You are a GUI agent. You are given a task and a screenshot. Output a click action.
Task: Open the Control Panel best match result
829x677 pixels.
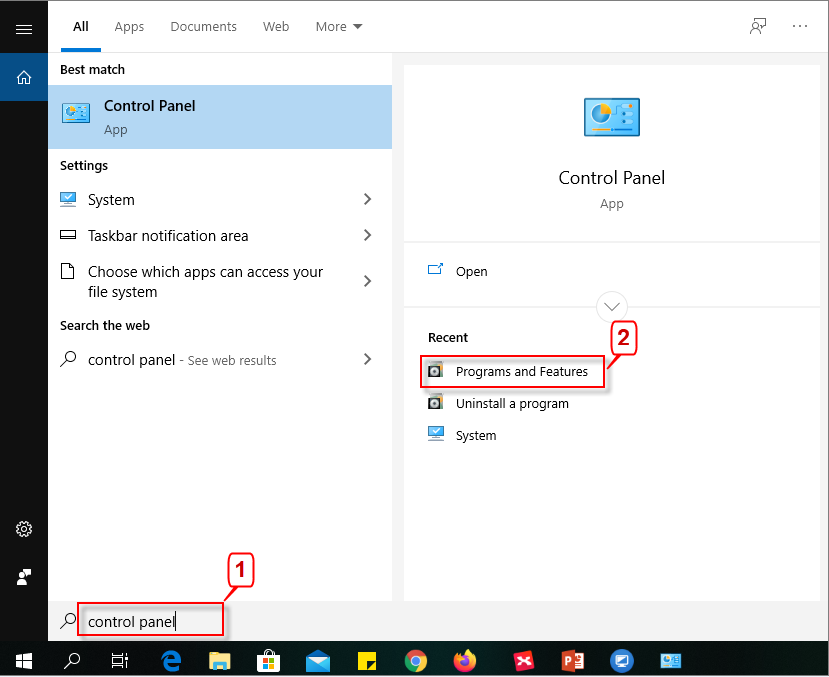[220, 117]
